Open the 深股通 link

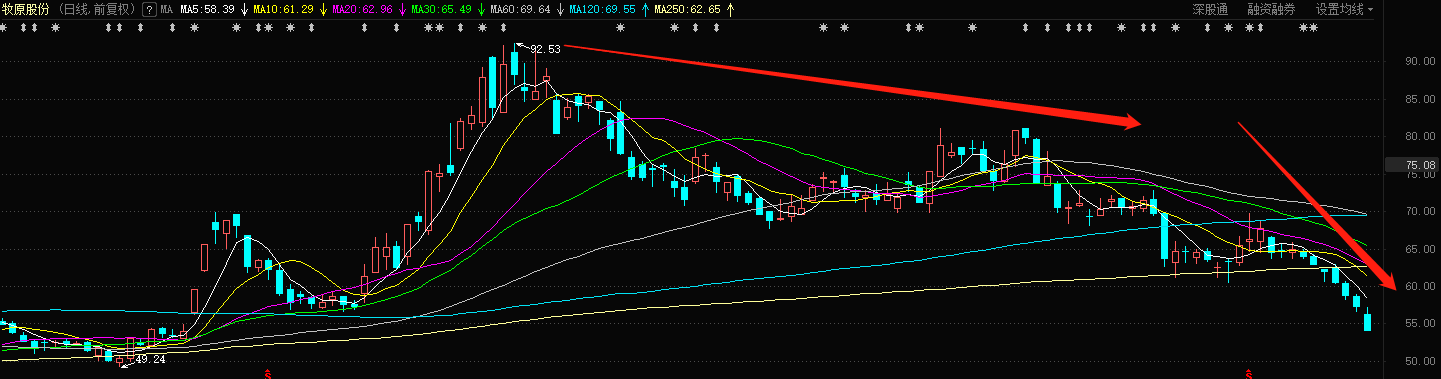tap(1210, 9)
